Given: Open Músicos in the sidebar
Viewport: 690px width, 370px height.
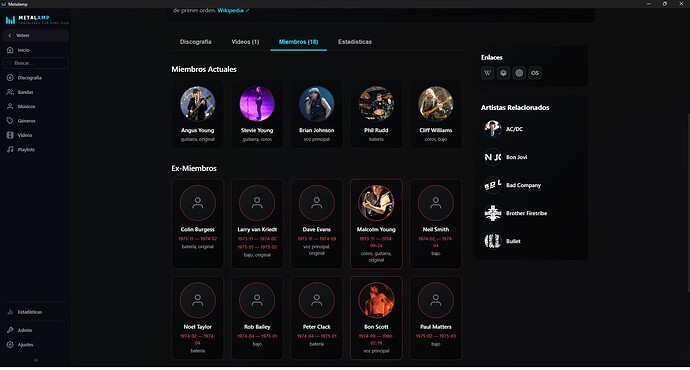Looking at the screenshot, I should coord(35,106).
